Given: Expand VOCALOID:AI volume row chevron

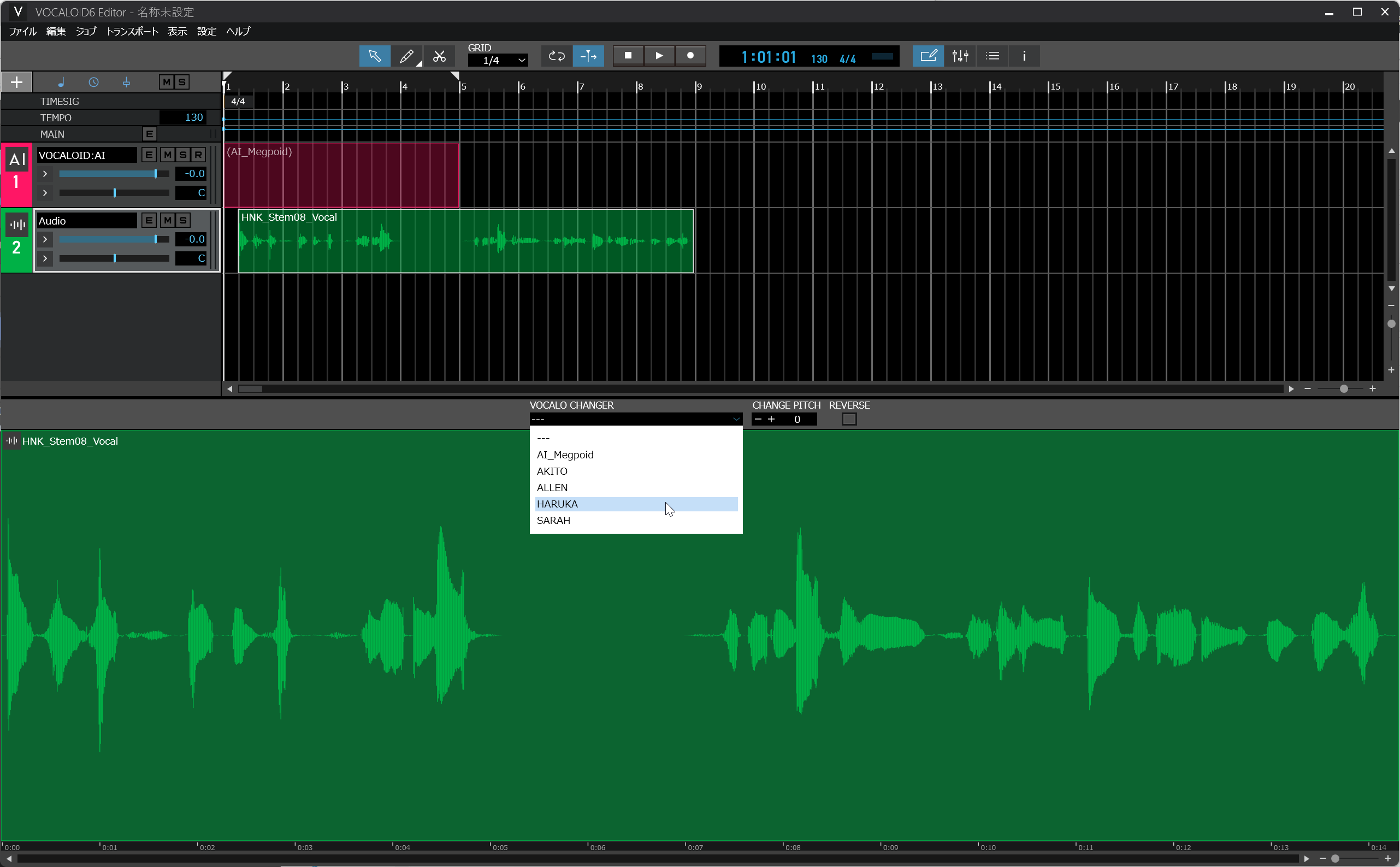Looking at the screenshot, I should (45, 174).
